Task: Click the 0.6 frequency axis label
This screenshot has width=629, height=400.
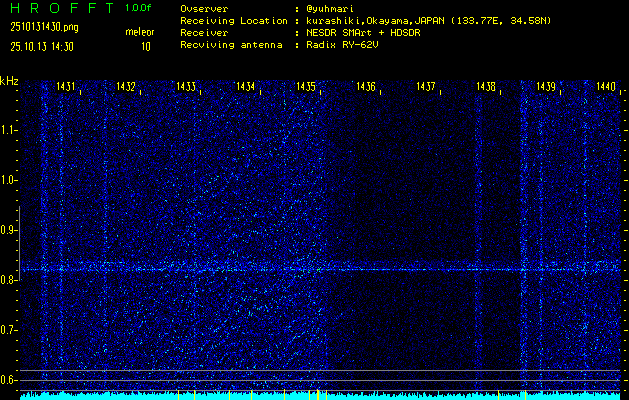Action: 9,380
